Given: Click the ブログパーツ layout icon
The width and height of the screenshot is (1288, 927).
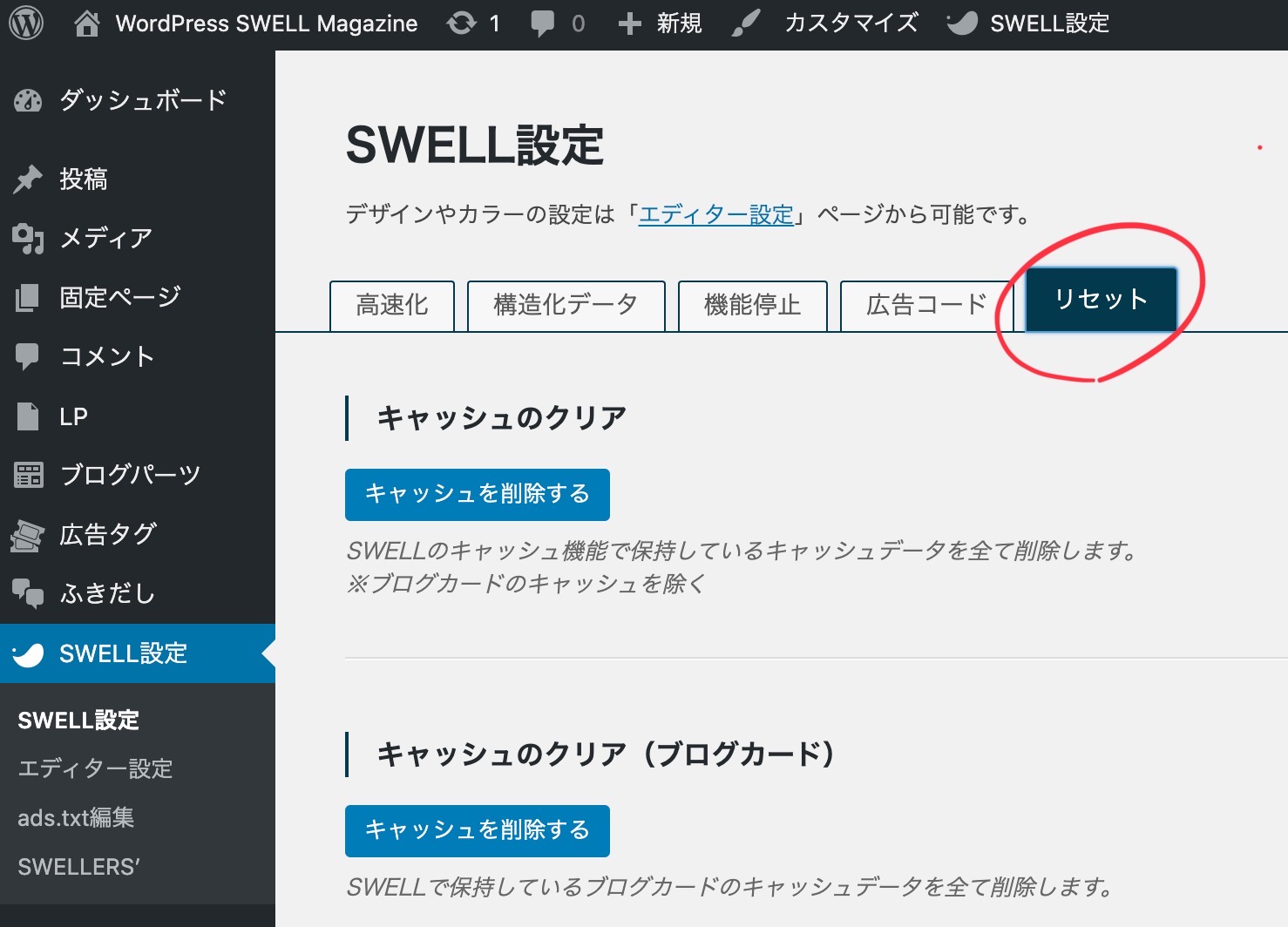Looking at the screenshot, I should [28, 475].
